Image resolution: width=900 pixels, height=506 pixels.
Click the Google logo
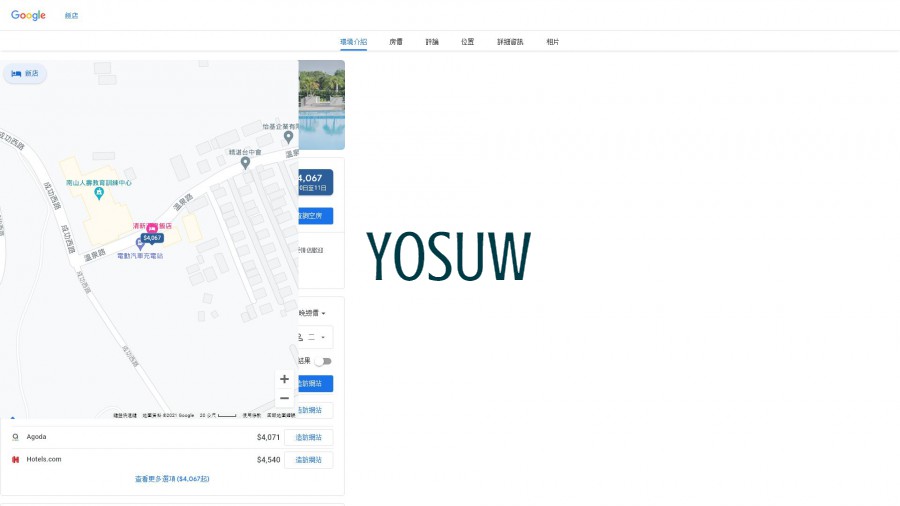(28, 15)
